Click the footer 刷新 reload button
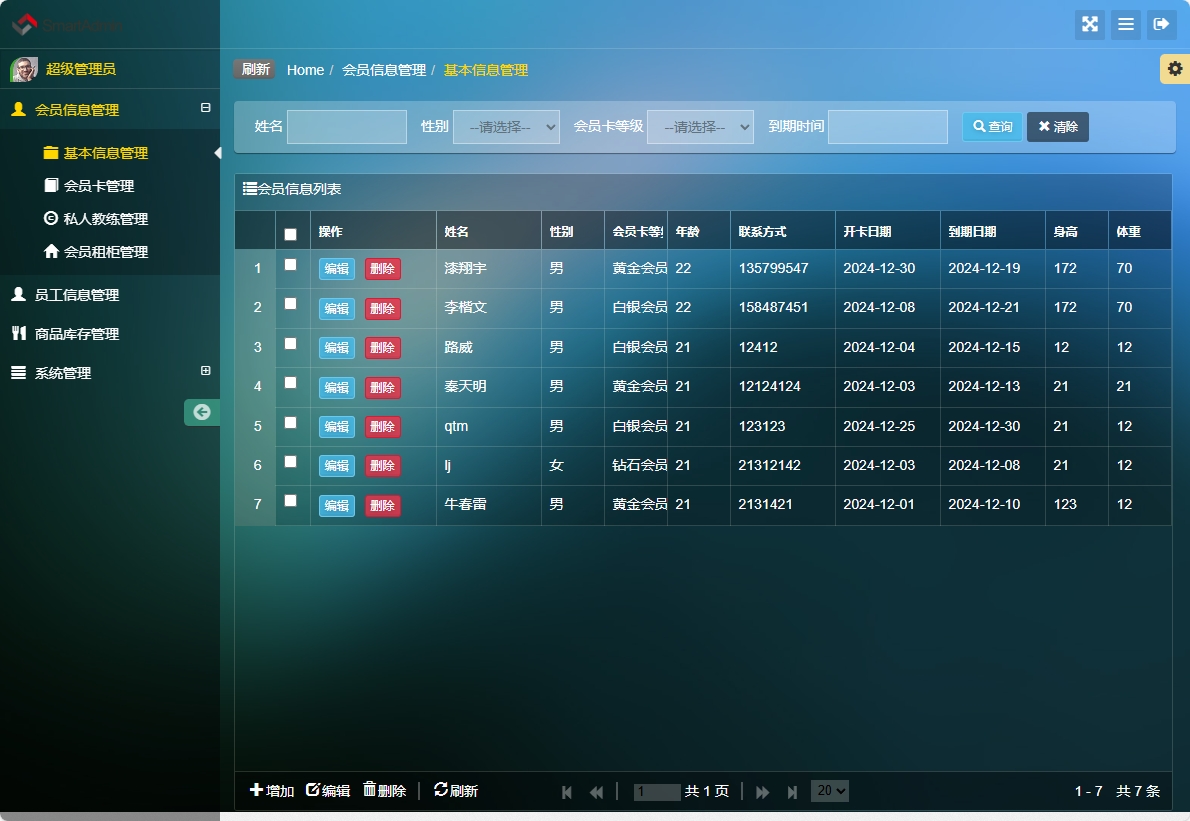 (x=455, y=791)
